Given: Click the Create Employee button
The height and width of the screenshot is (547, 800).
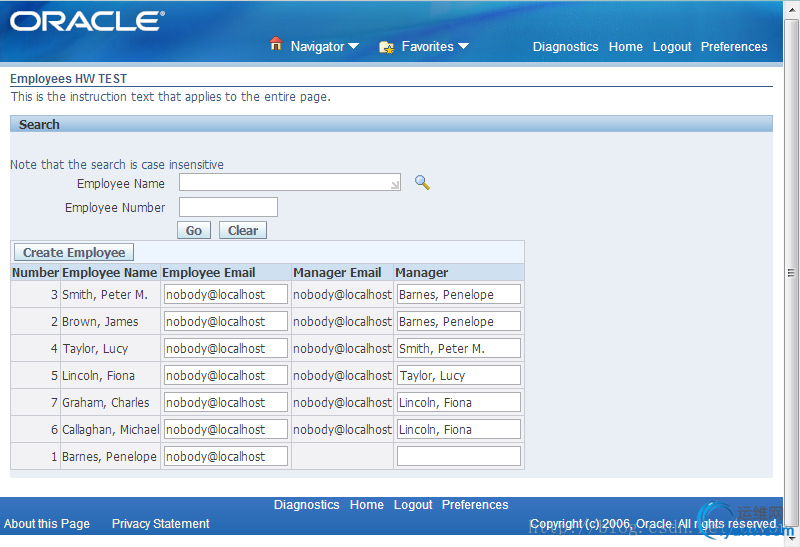Looking at the screenshot, I should 74,253.
